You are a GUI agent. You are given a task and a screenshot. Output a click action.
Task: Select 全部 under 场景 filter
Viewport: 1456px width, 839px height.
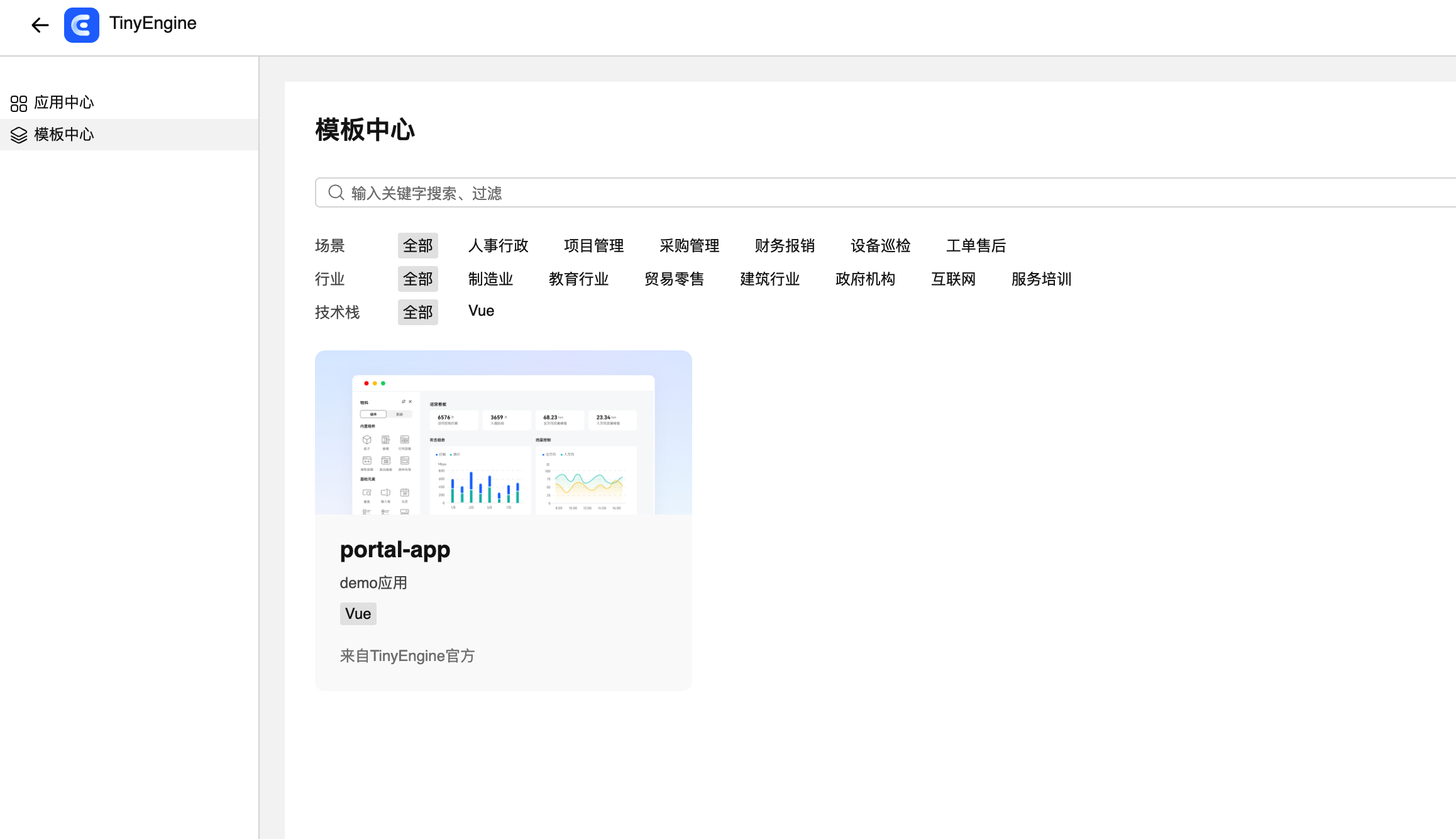coord(417,245)
